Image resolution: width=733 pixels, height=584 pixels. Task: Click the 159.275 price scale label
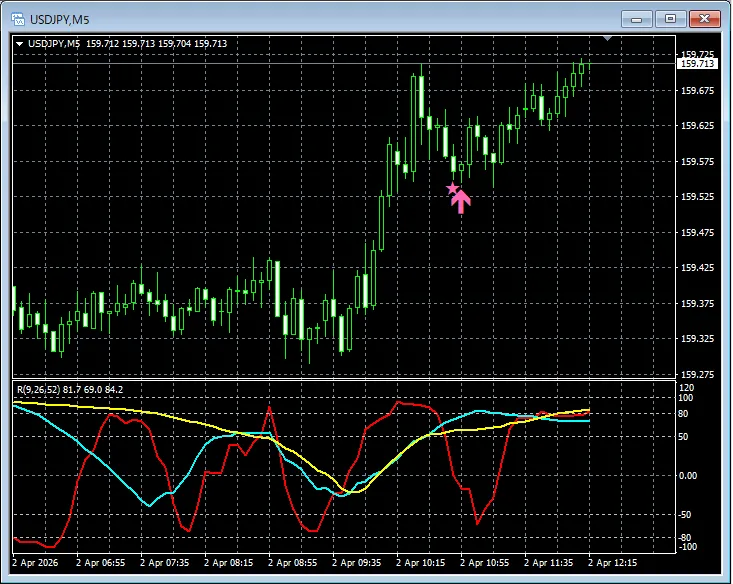click(697, 375)
